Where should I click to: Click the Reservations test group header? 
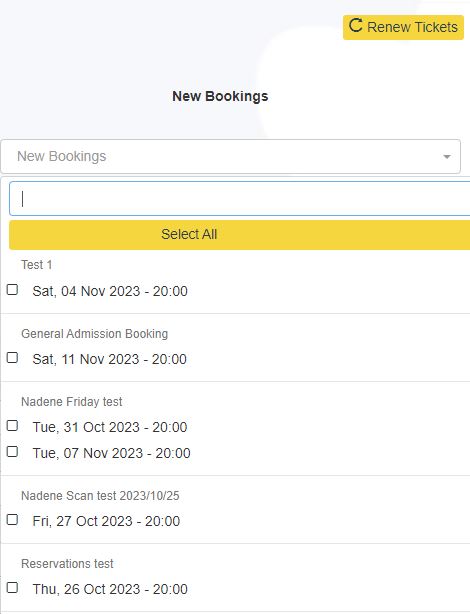[x=67, y=564]
